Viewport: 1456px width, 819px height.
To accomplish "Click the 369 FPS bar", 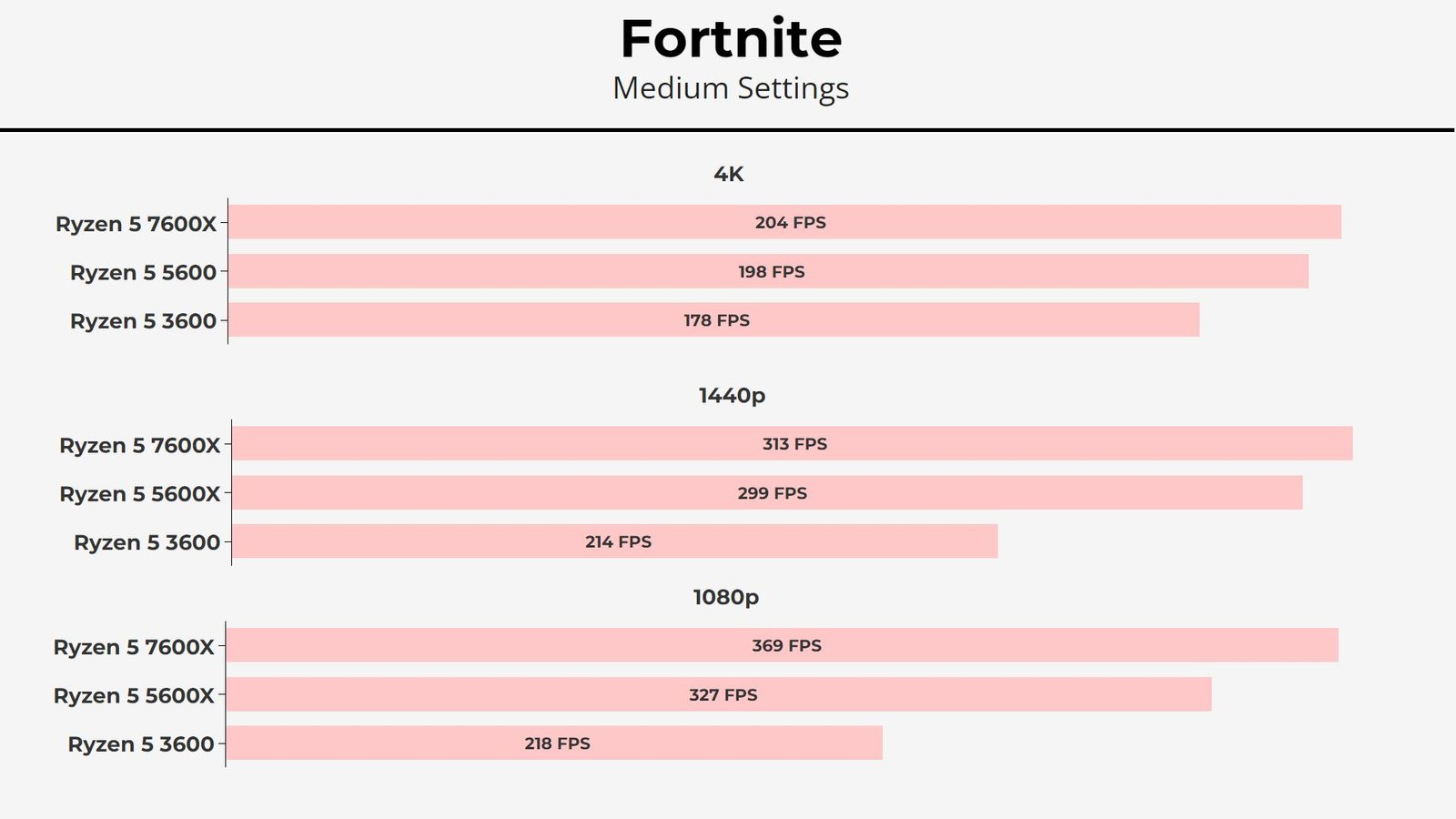I will point(783,645).
